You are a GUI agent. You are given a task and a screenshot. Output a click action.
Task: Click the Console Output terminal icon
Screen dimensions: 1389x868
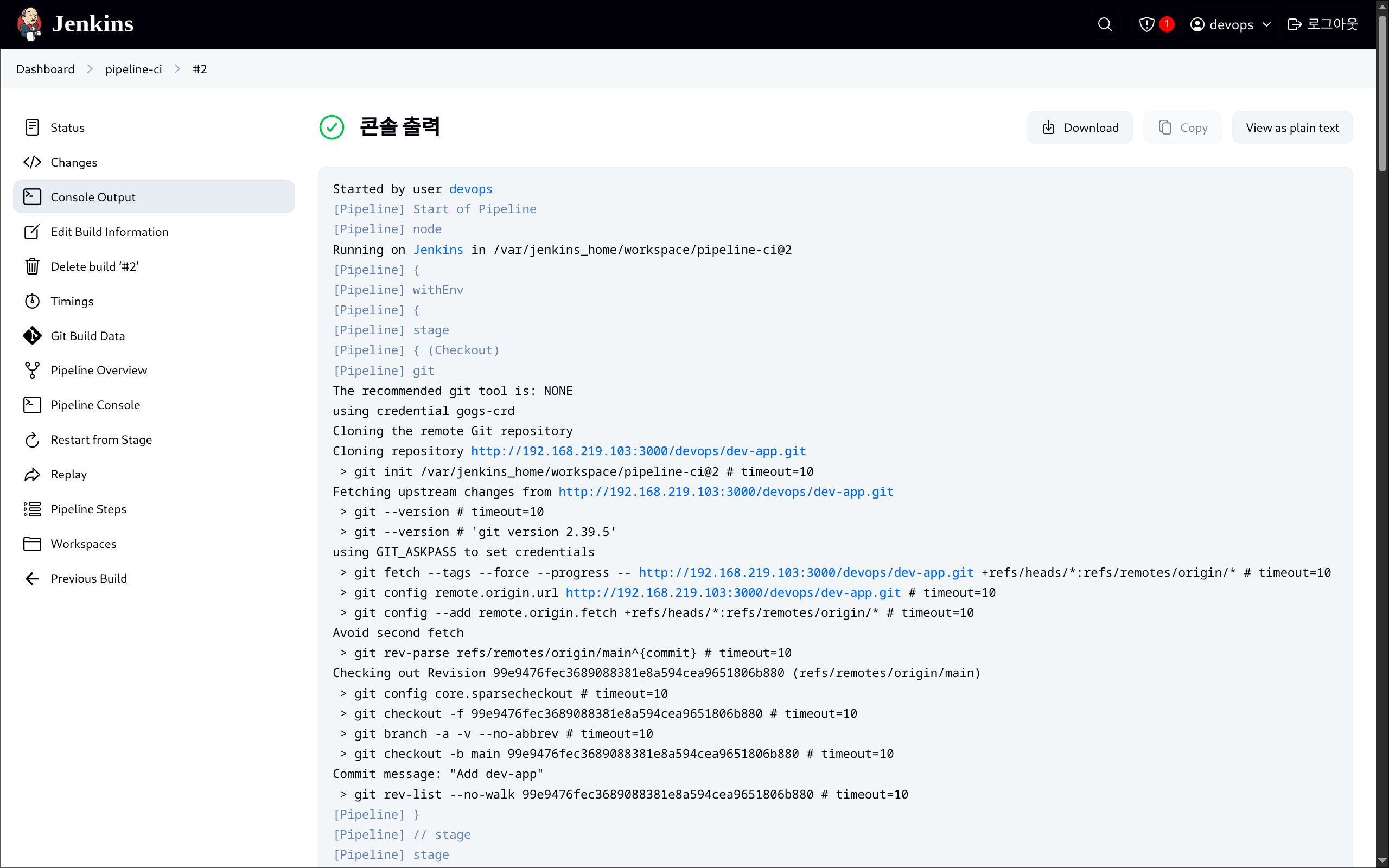[x=32, y=197]
